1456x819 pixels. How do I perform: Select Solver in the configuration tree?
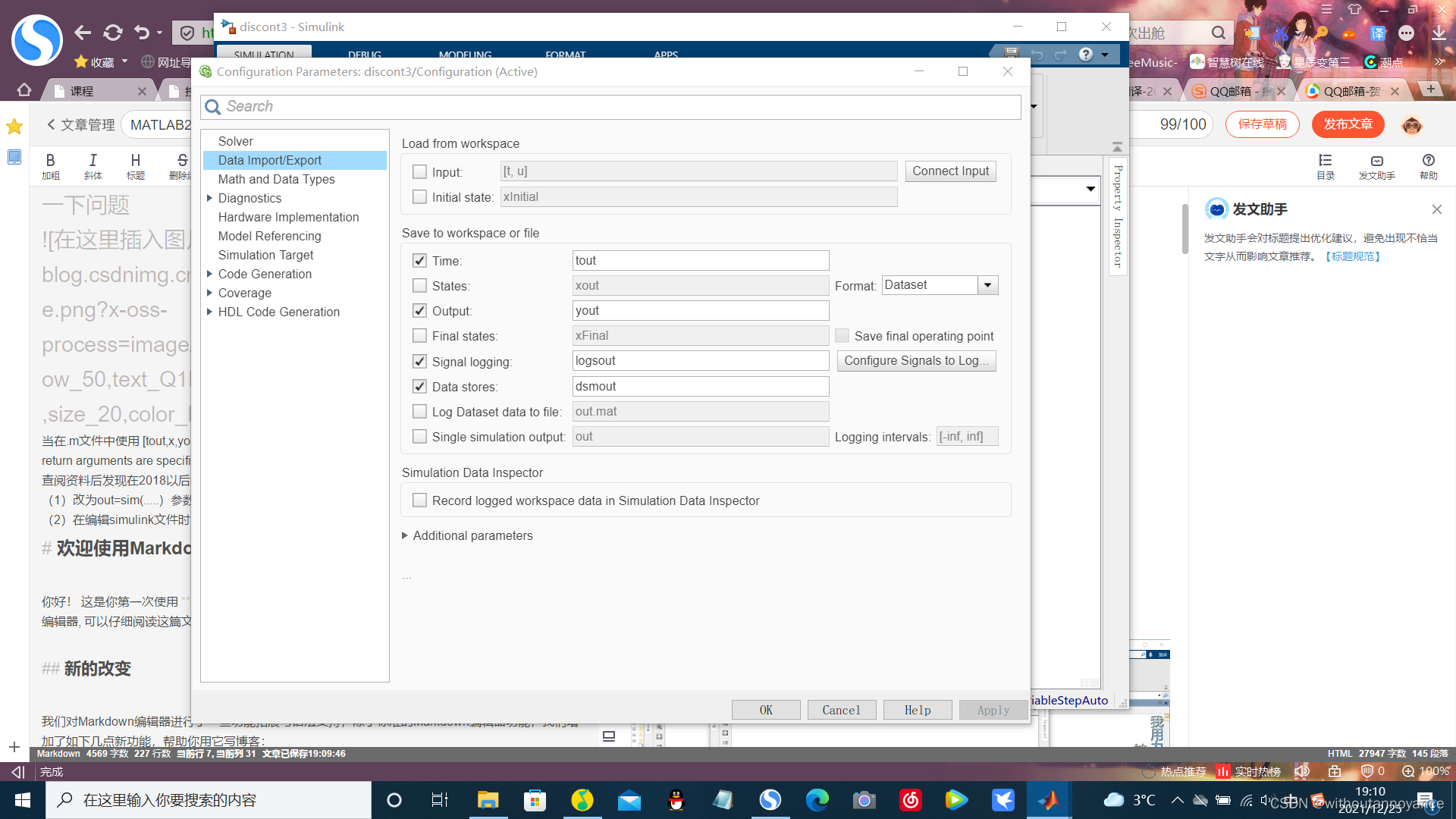click(236, 141)
